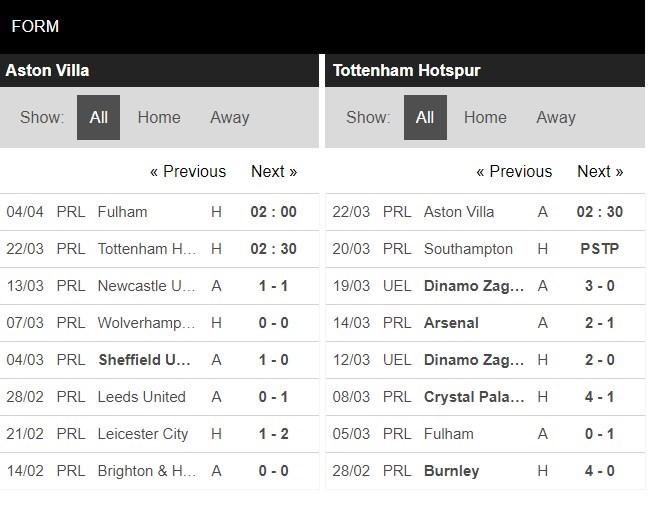Show Aston Villa home matches only
Image resolution: width=648 pixels, height=505 pixels.
(x=159, y=117)
